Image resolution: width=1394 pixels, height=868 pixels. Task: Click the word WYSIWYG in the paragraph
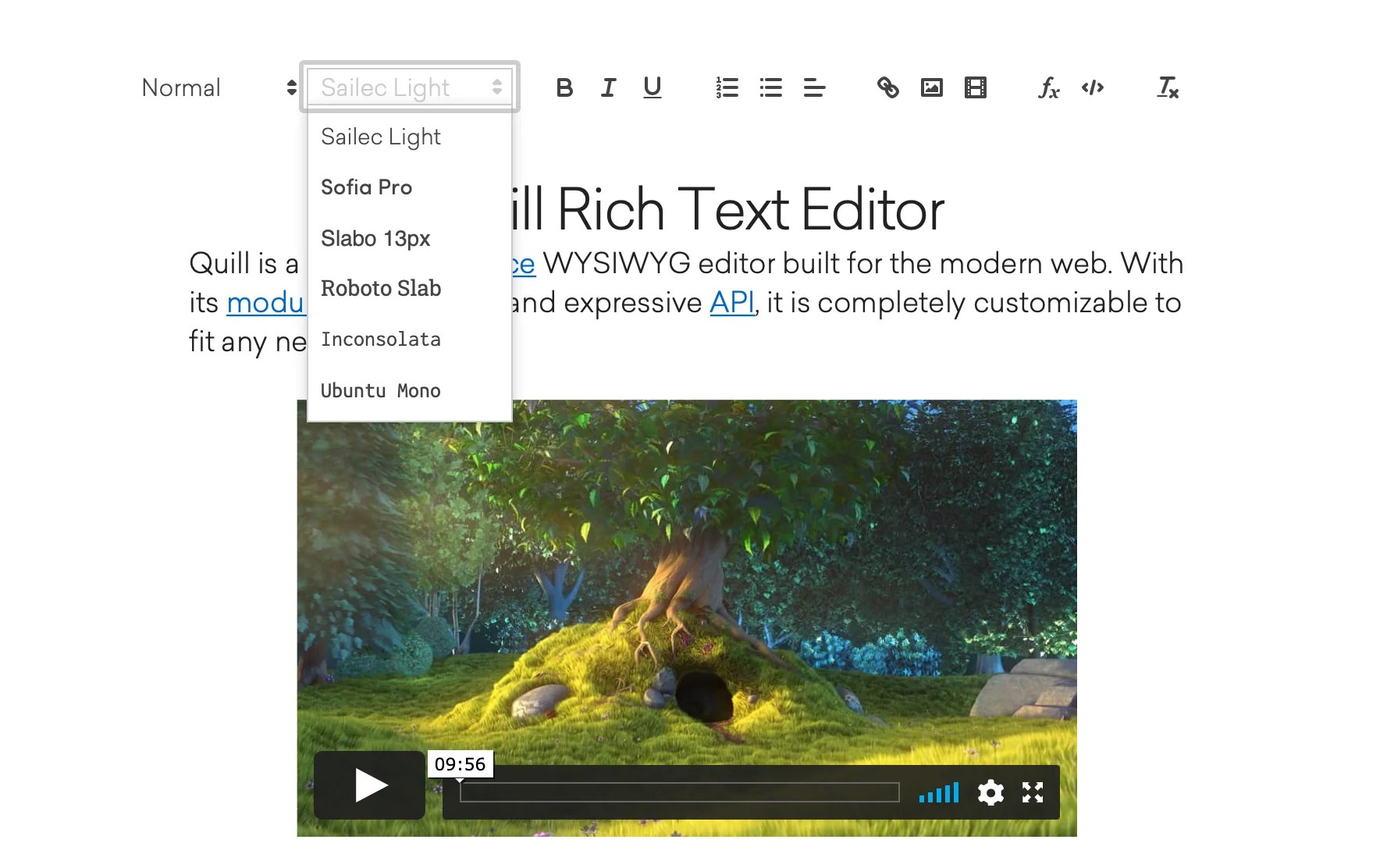point(617,264)
